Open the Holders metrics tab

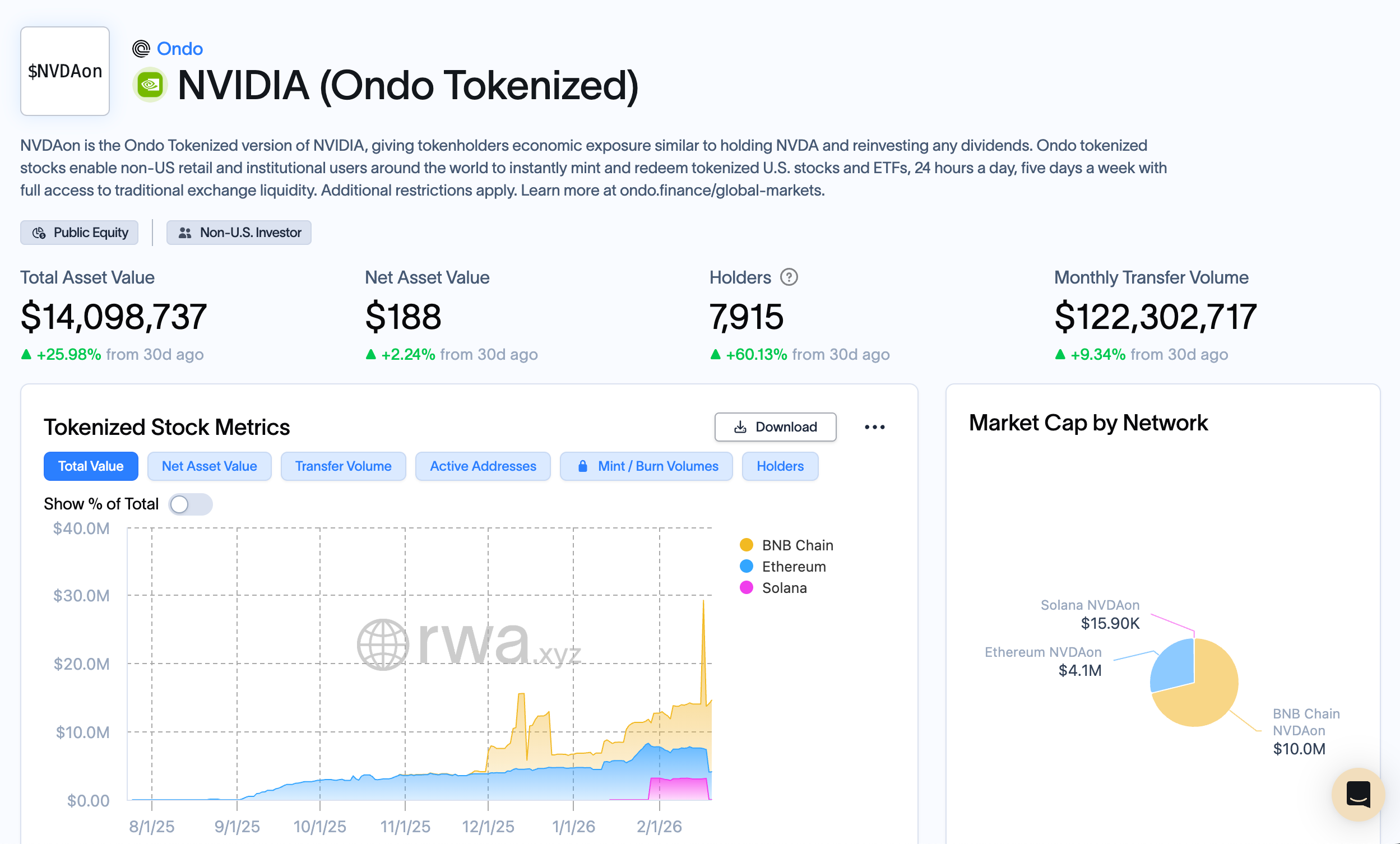[780, 466]
